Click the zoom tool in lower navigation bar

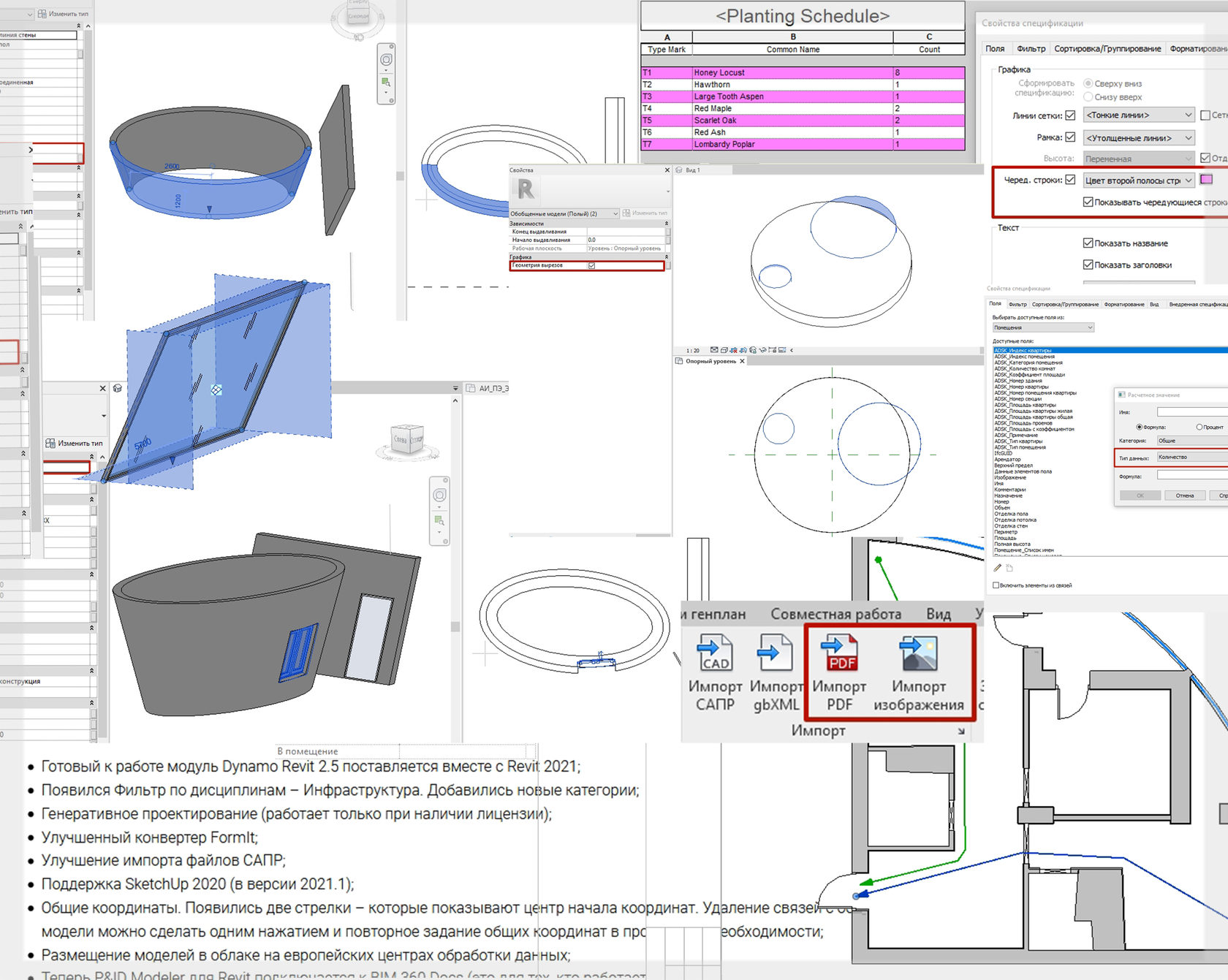[x=439, y=521]
